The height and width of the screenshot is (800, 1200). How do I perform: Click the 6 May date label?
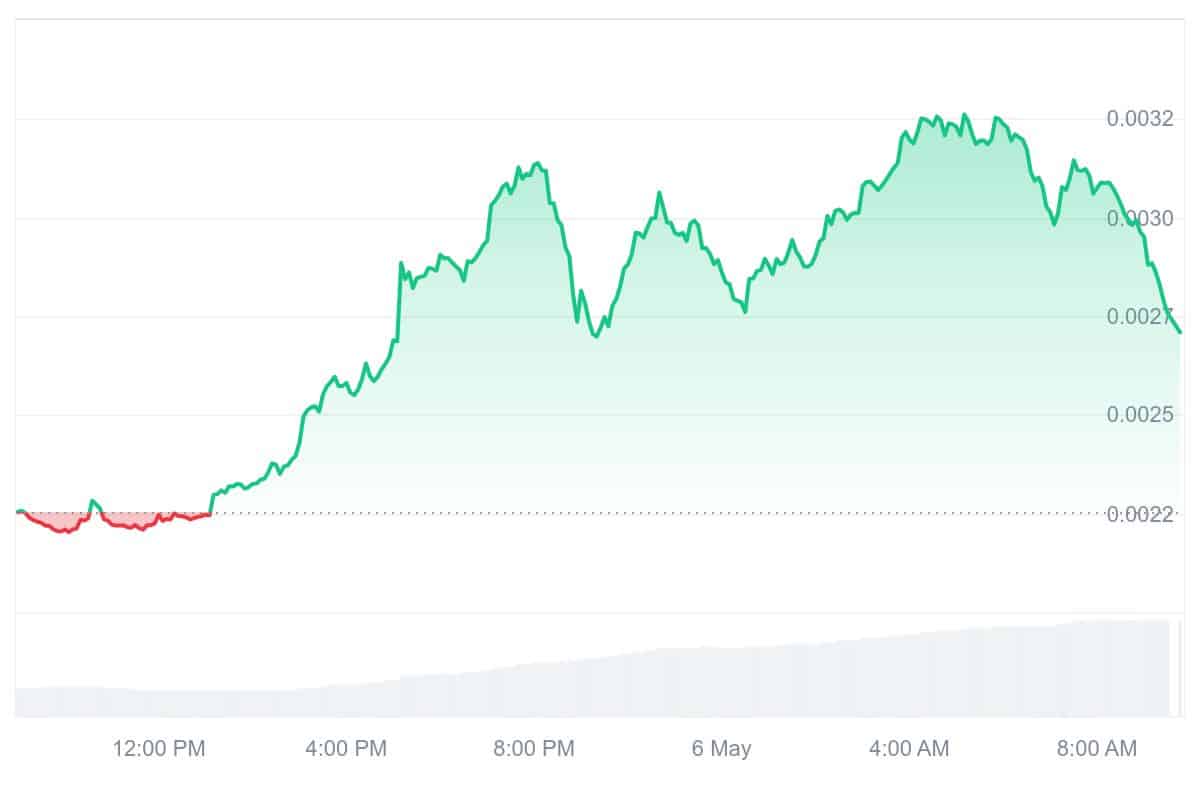point(721,748)
